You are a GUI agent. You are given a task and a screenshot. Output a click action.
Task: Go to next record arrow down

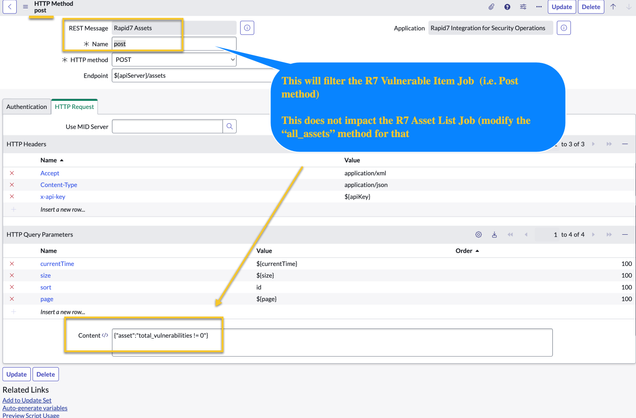(x=629, y=7)
